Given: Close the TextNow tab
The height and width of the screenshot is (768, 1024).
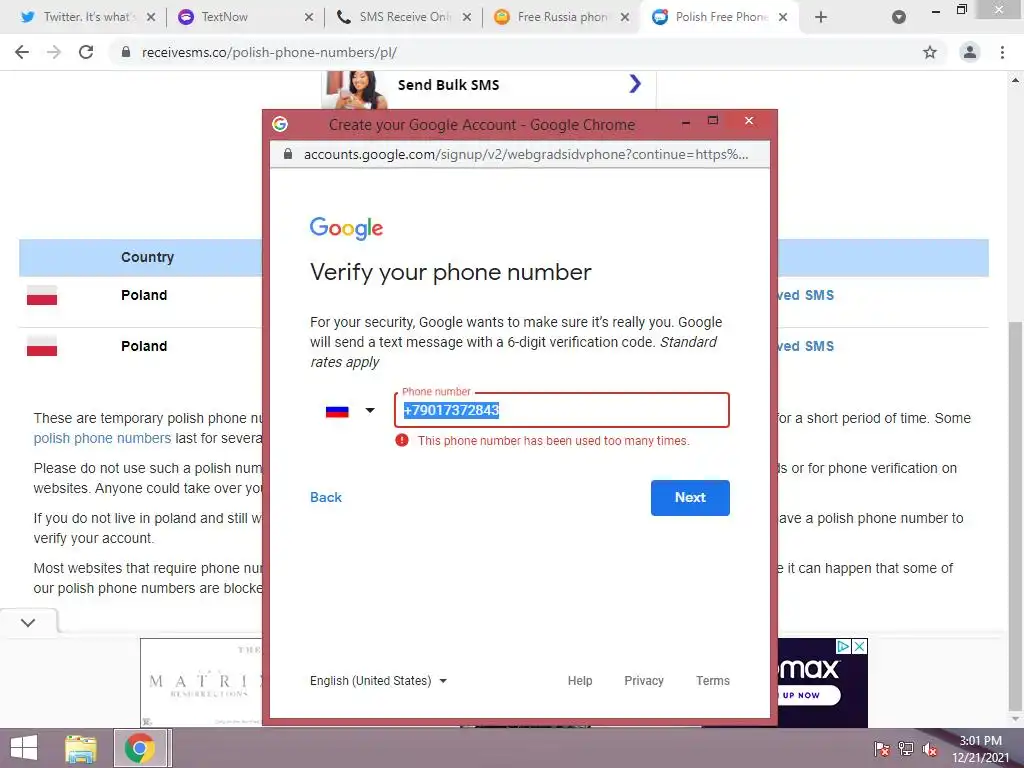Looking at the screenshot, I should pyautogui.click(x=309, y=17).
